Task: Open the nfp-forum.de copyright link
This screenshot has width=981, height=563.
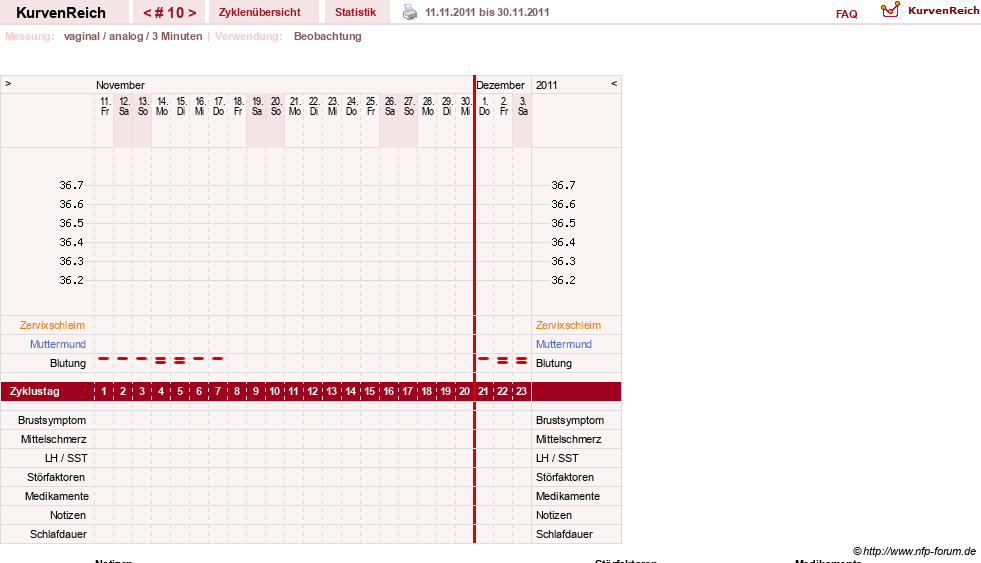Action: point(915,551)
